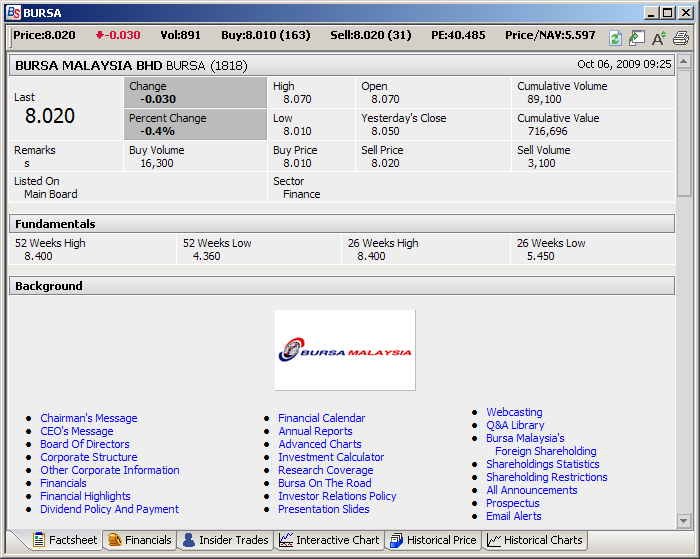This screenshot has width=700, height=559.
Task: Open the Historical Charts tab
Action: pyautogui.click(x=535, y=540)
